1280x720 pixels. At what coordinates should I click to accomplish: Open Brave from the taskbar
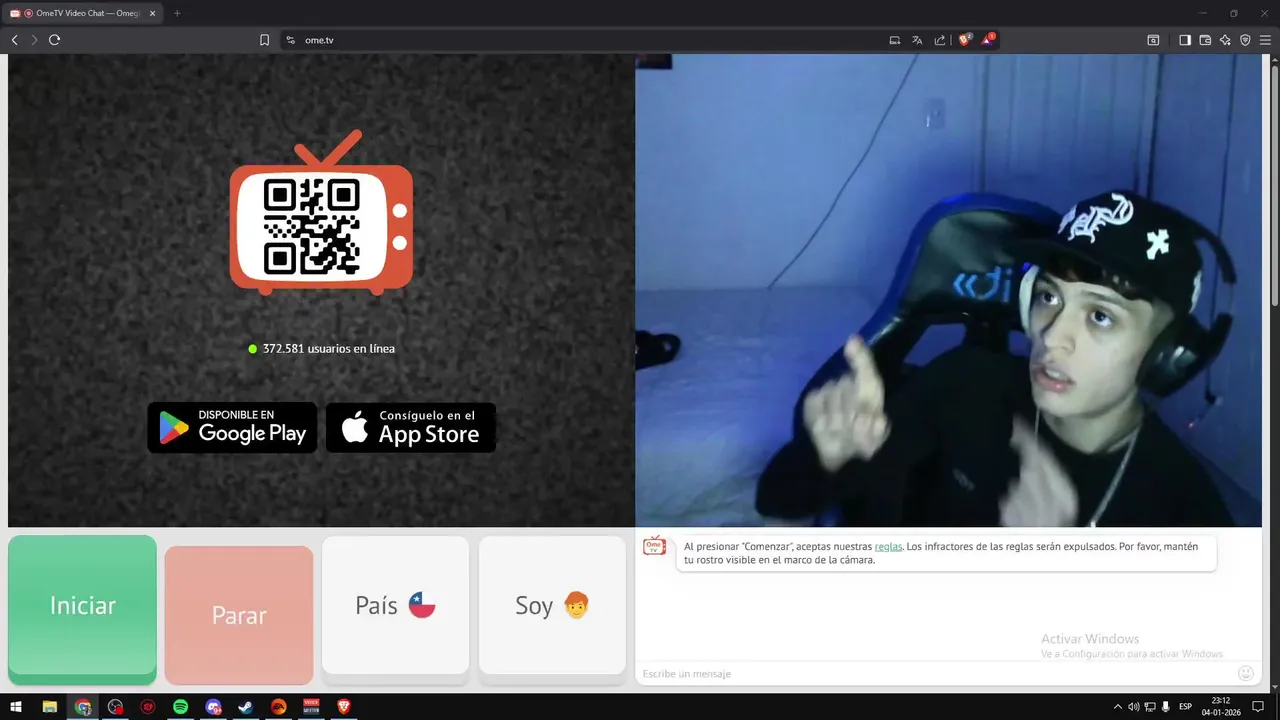coord(344,707)
